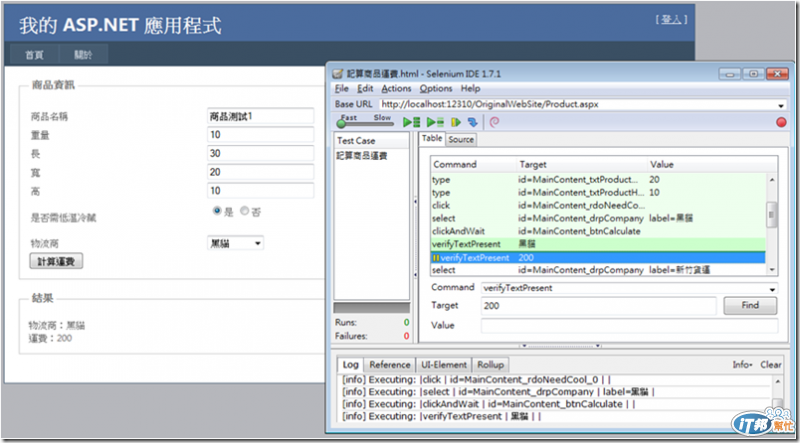Open the Help menu
800x443 pixels.
470,88
